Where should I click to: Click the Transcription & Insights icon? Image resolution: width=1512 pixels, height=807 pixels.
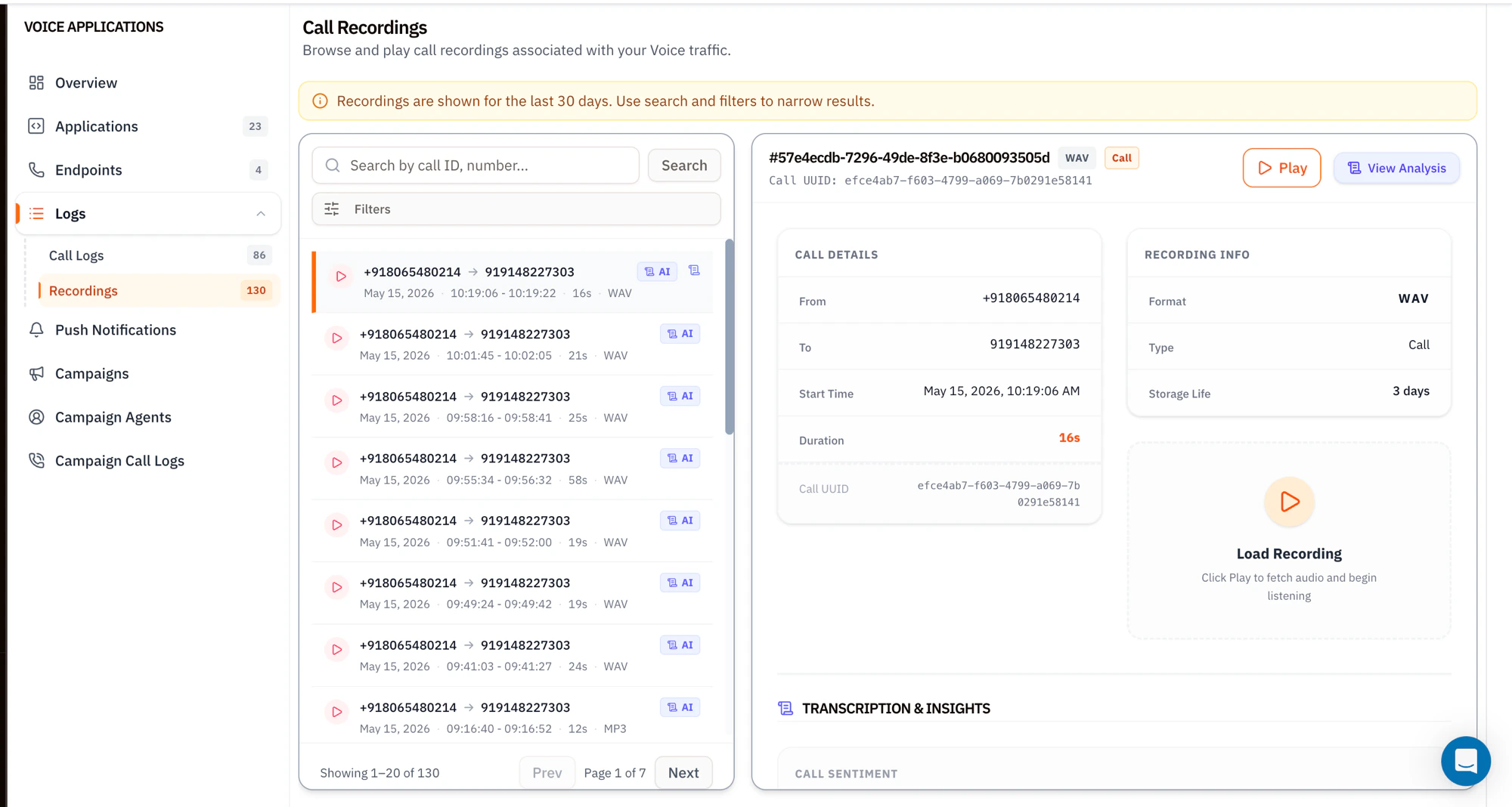click(x=786, y=709)
